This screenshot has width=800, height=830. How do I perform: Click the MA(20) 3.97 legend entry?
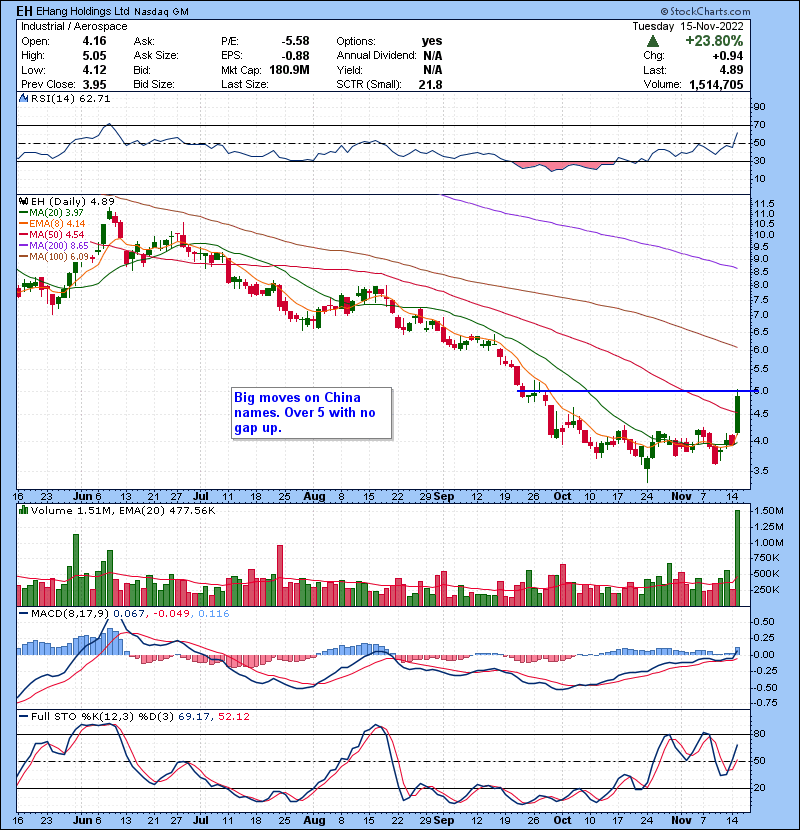(51, 212)
